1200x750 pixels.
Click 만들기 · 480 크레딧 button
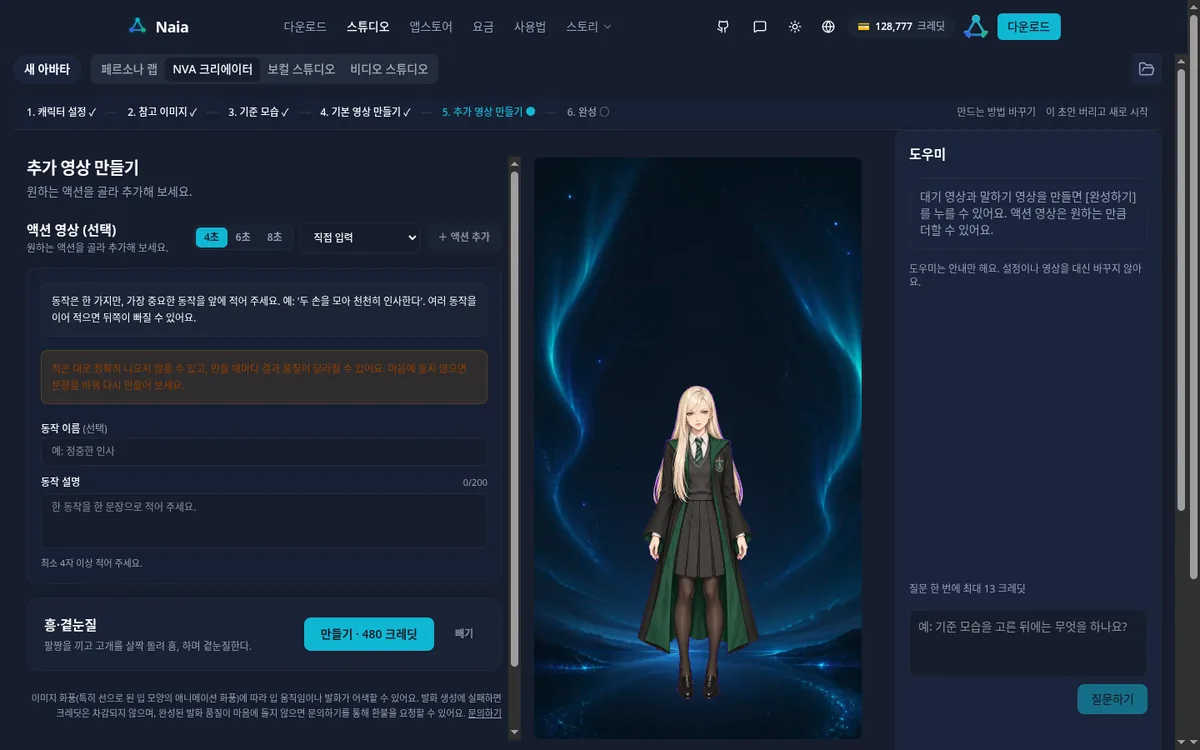point(369,634)
